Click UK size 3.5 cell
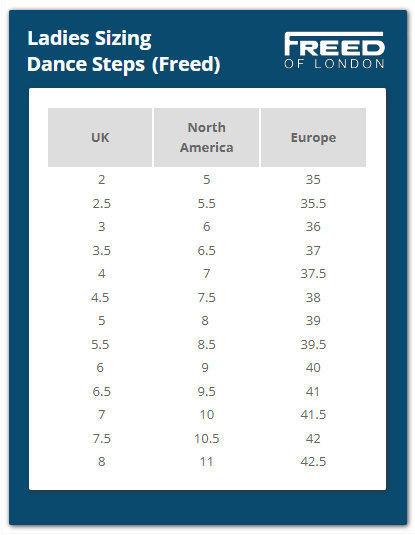Viewport: 415px width, 535px height. tap(101, 250)
